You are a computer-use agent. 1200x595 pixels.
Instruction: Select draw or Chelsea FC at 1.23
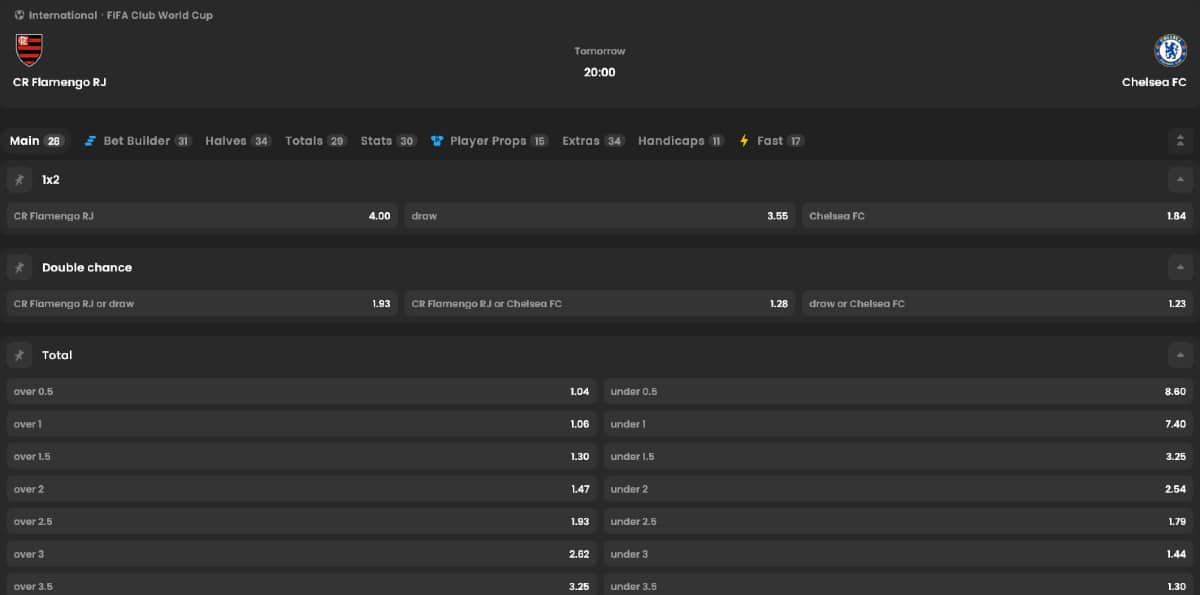pyautogui.click(x=998, y=304)
